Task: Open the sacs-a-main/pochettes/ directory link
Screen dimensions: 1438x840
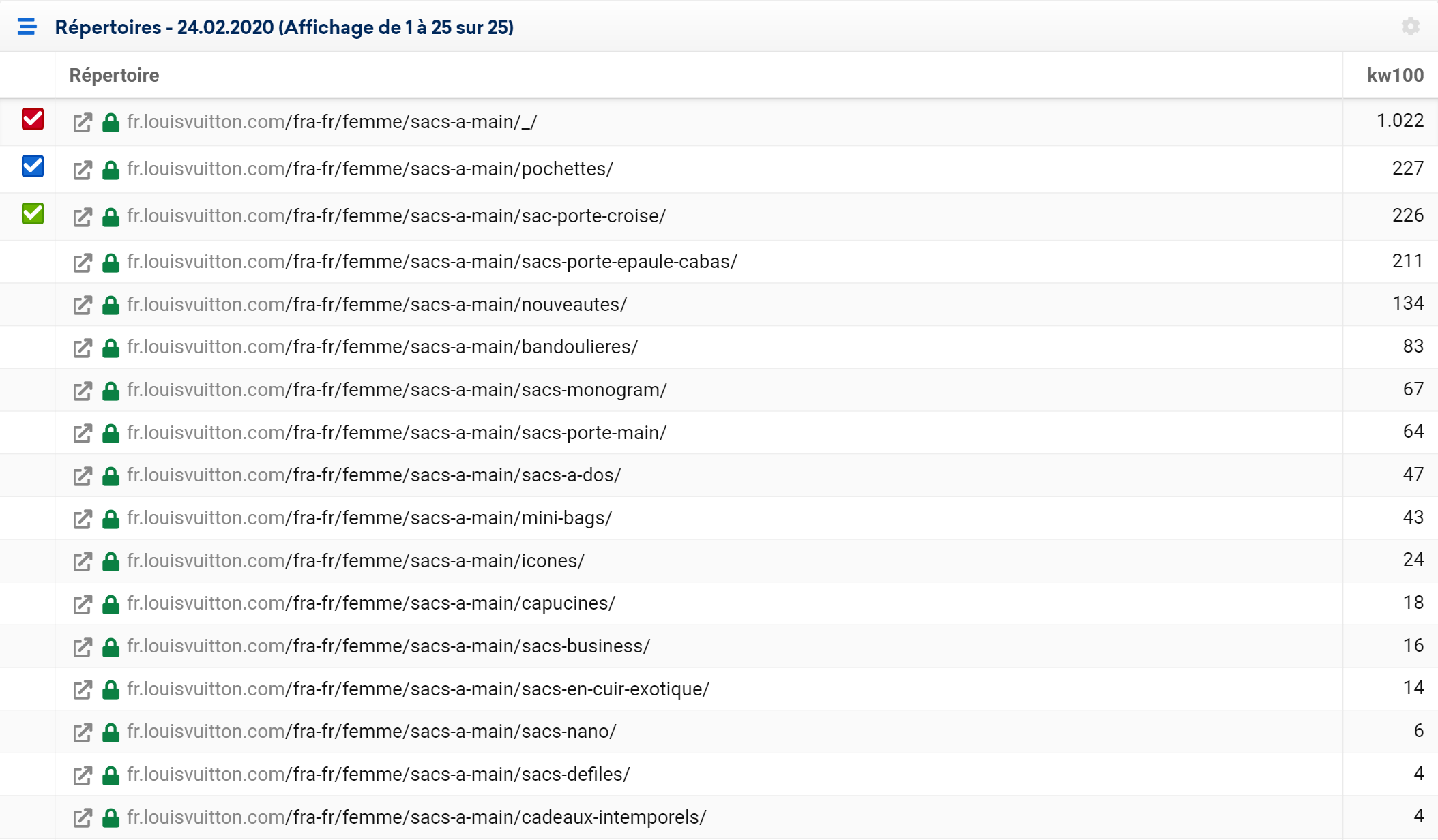Action: pyautogui.click(x=370, y=169)
